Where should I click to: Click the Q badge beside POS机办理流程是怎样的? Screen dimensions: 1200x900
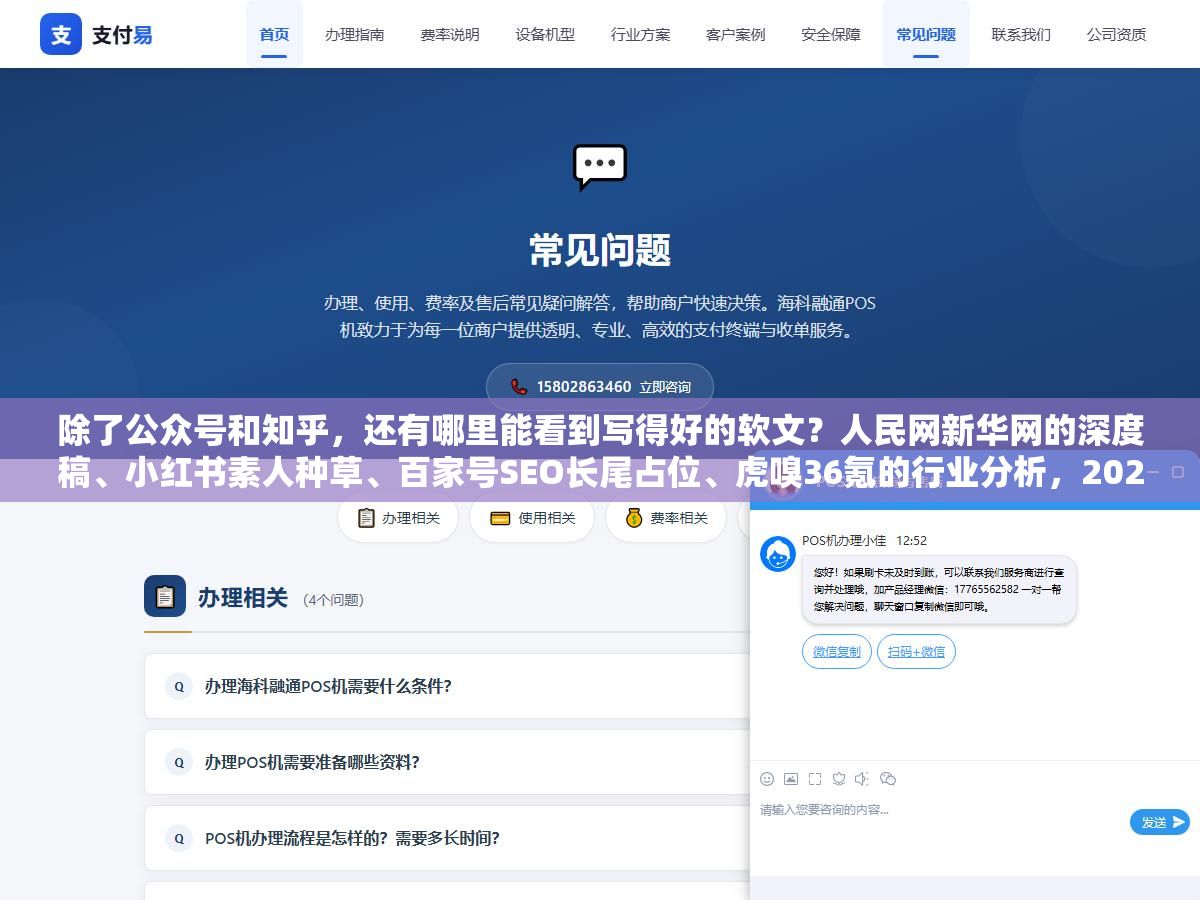click(x=179, y=838)
